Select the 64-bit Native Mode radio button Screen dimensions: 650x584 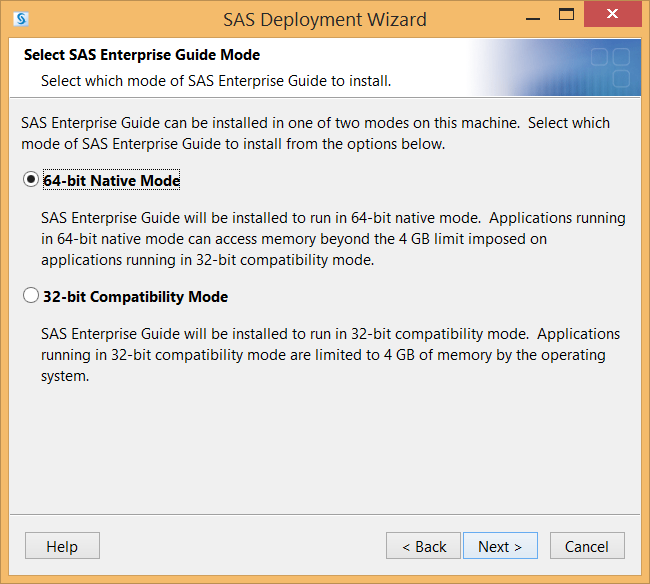(31, 179)
